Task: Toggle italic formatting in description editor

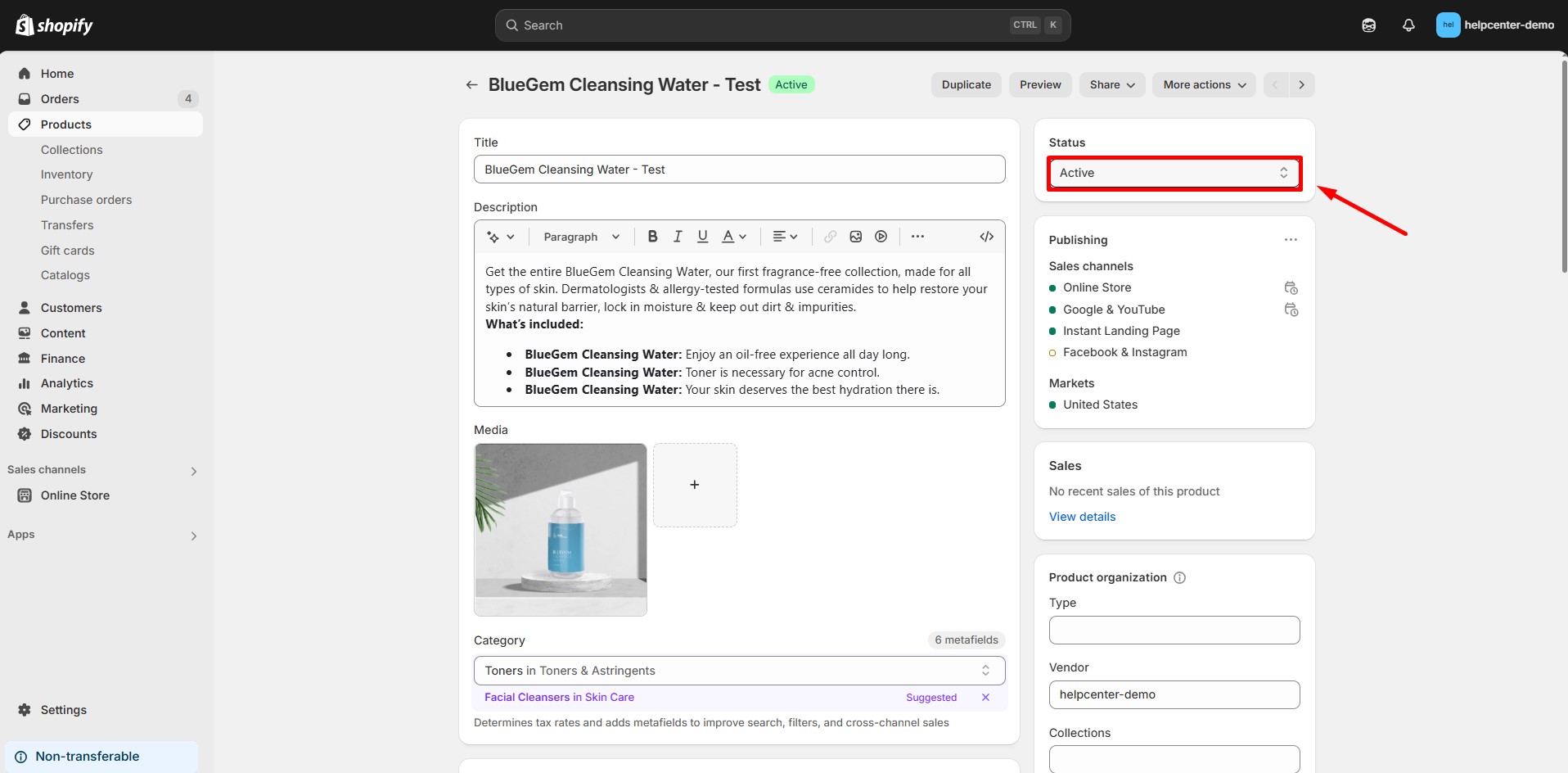Action: [x=678, y=237]
